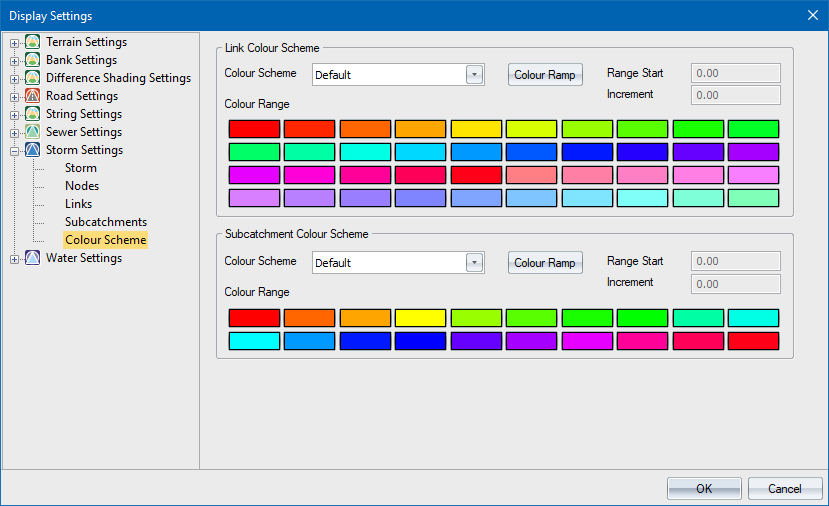Open the Link Colour Scheme dropdown
Image resolution: width=829 pixels, height=506 pixels.
click(x=474, y=75)
